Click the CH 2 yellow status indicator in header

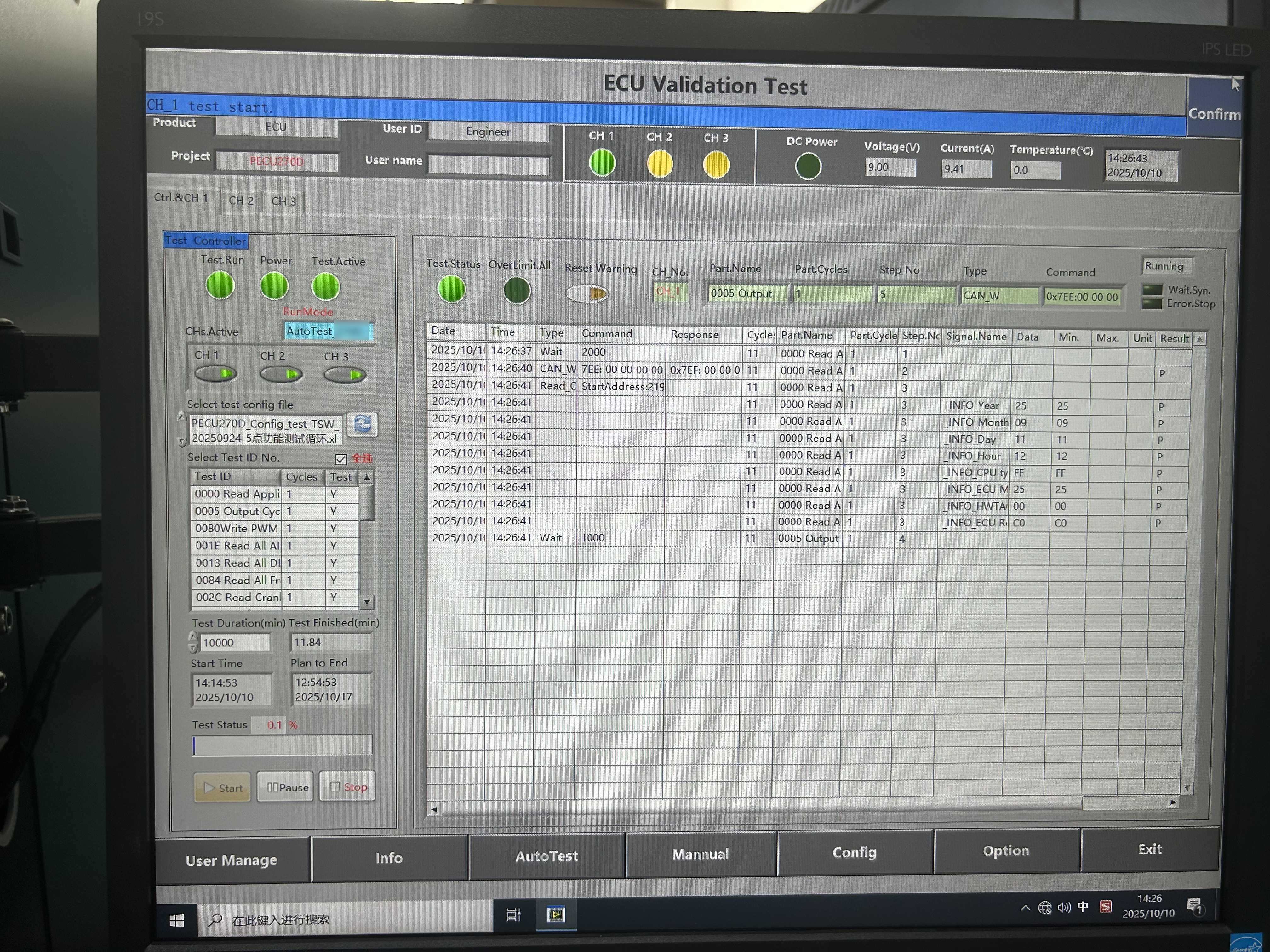[x=659, y=164]
